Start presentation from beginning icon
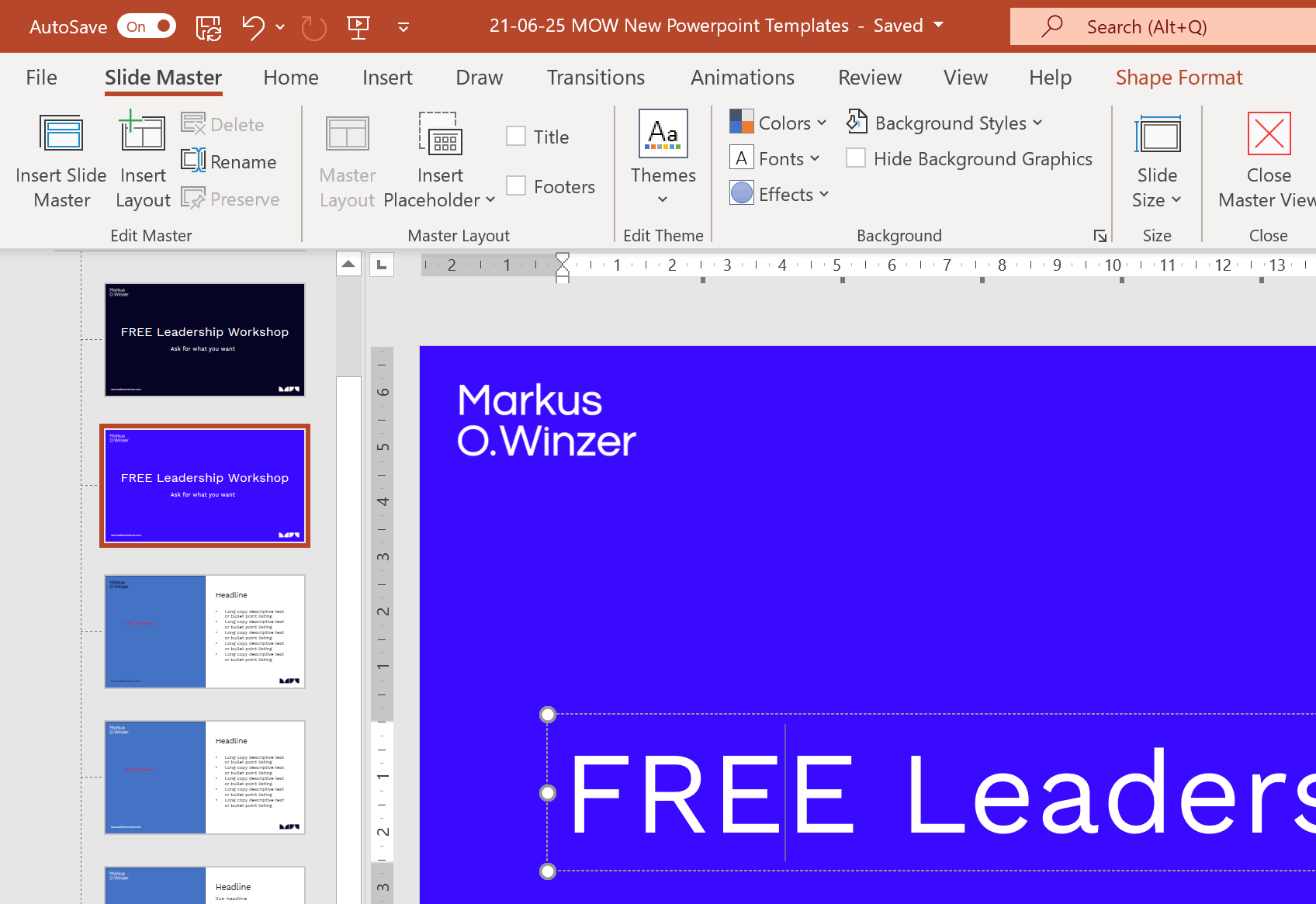1316x904 pixels. [358, 27]
